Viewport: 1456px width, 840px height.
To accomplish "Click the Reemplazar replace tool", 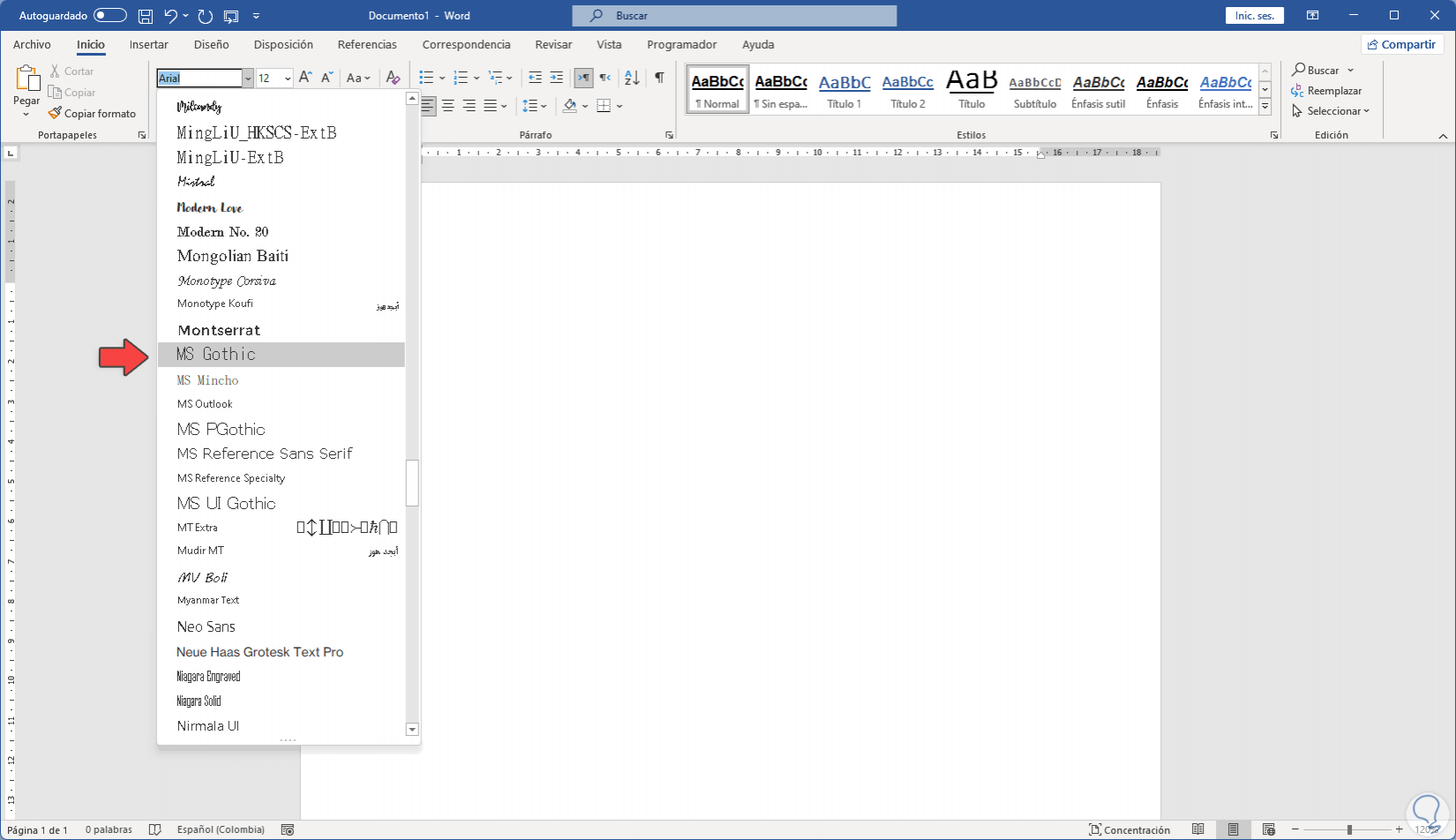I will [1326, 91].
